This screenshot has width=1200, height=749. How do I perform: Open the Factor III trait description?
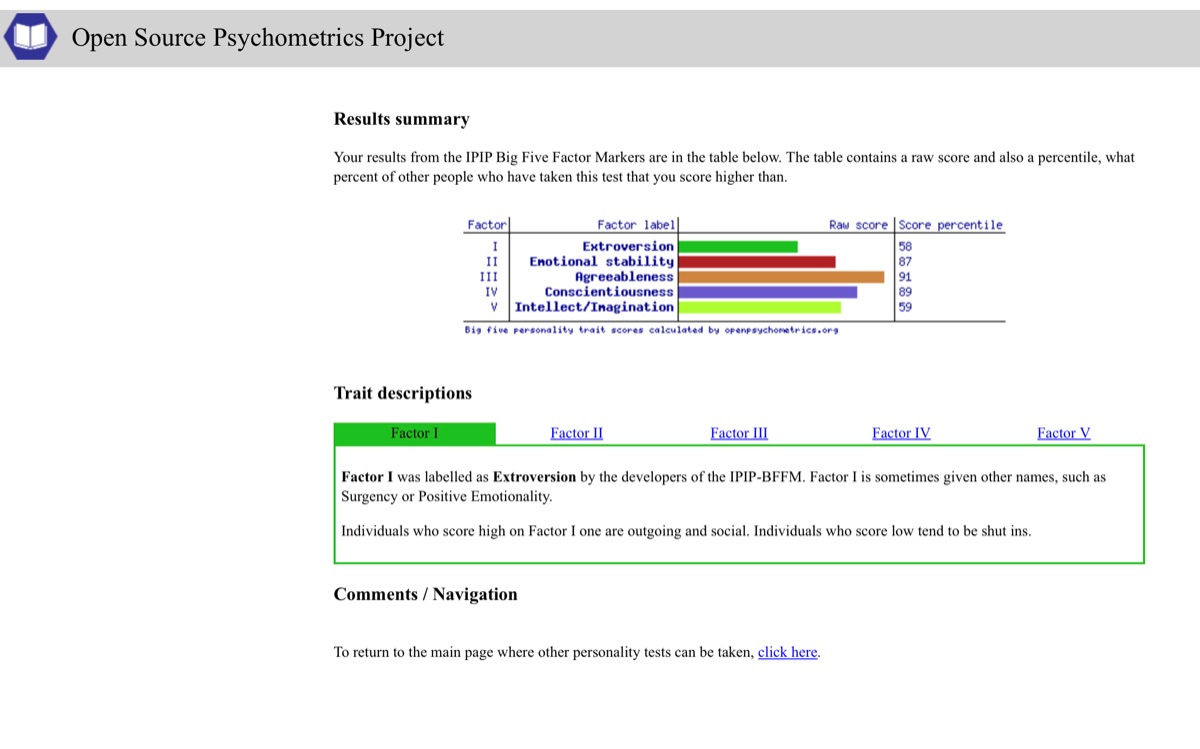tap(739, 433)
